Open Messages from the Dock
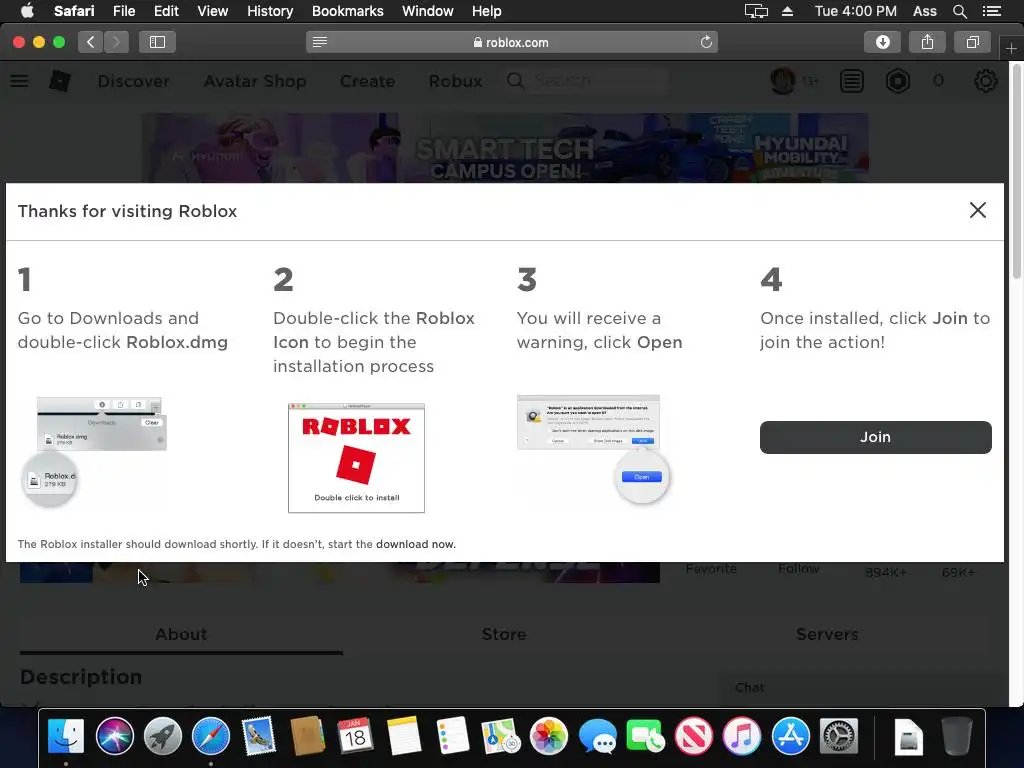The height and width of the screenshot is (768, 1024). [597, 736]
